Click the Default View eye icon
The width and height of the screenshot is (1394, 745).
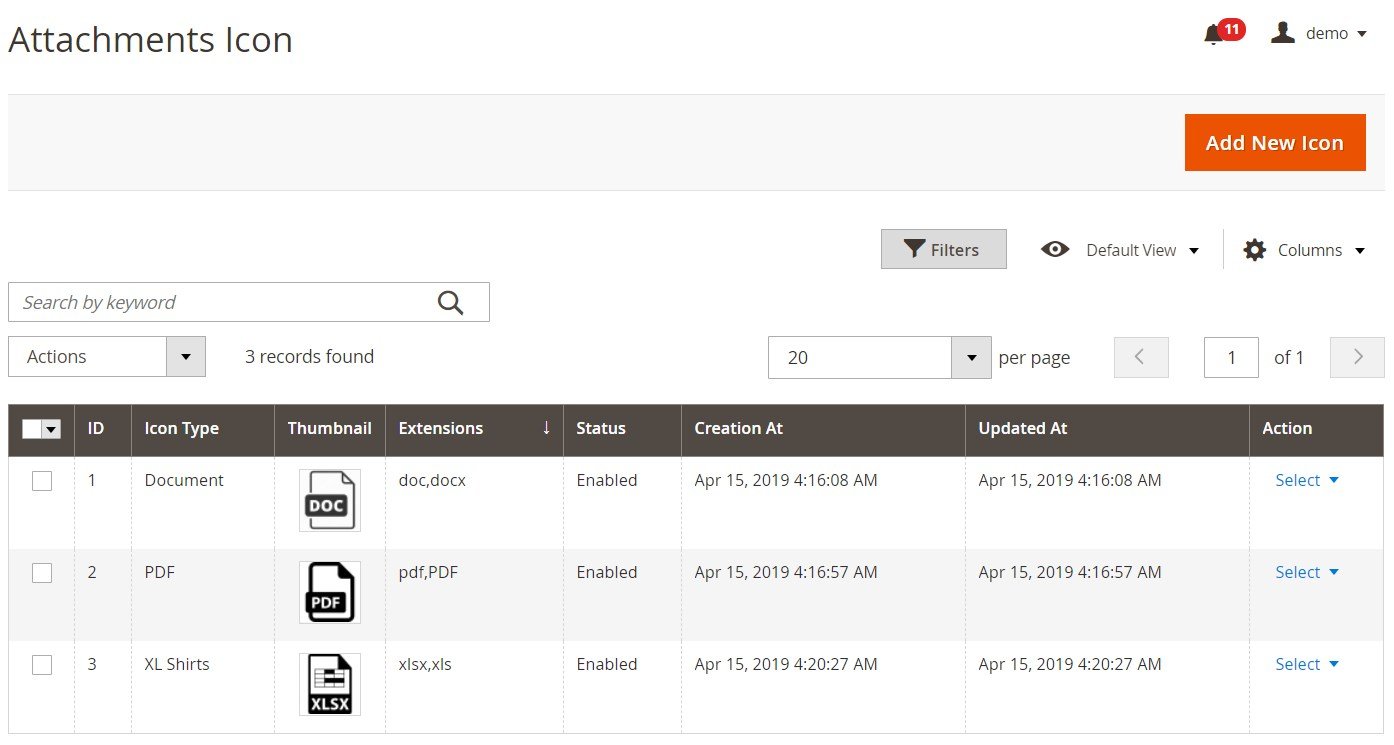pos(1055,249)
